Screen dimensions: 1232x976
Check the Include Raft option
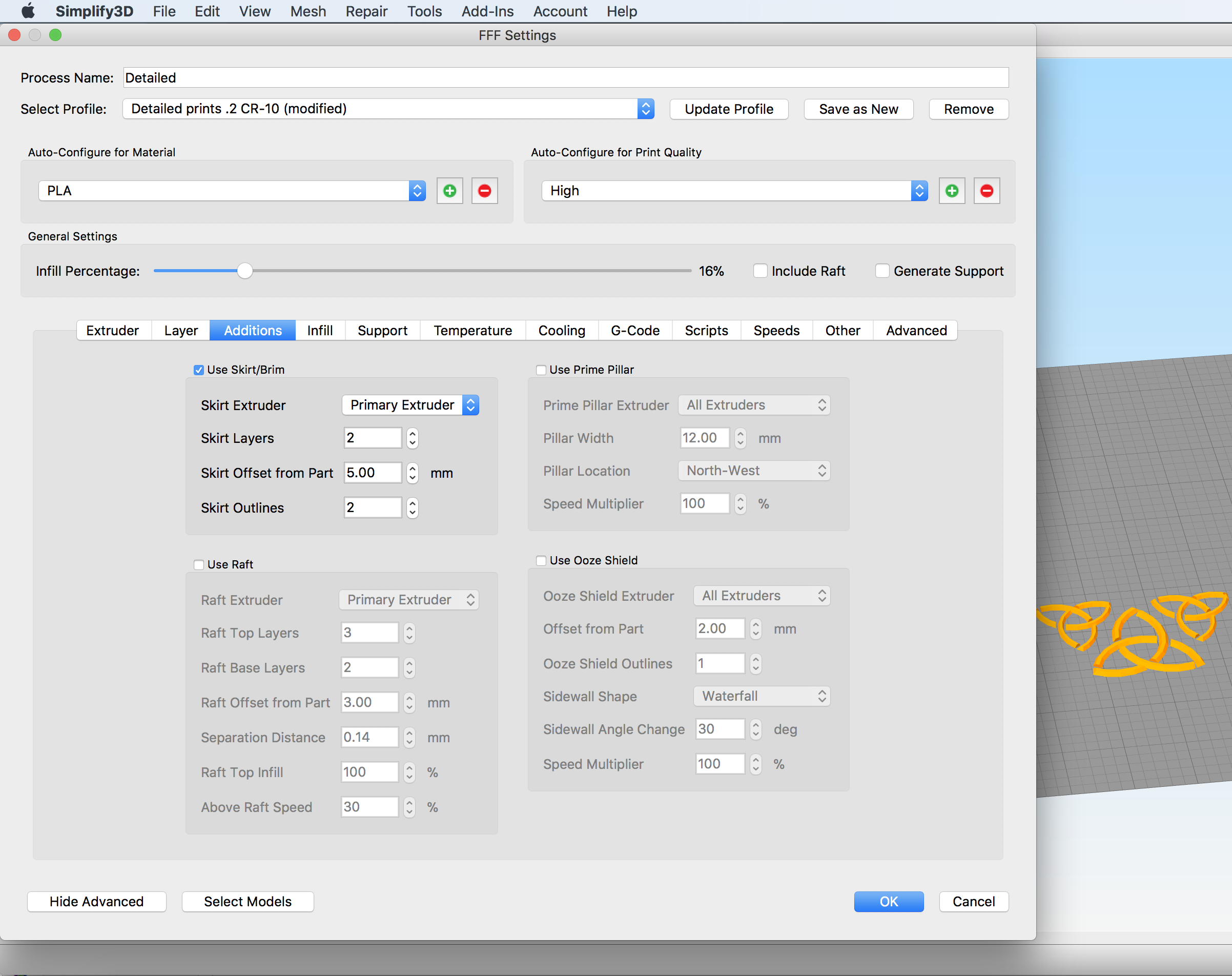(759, 271)
